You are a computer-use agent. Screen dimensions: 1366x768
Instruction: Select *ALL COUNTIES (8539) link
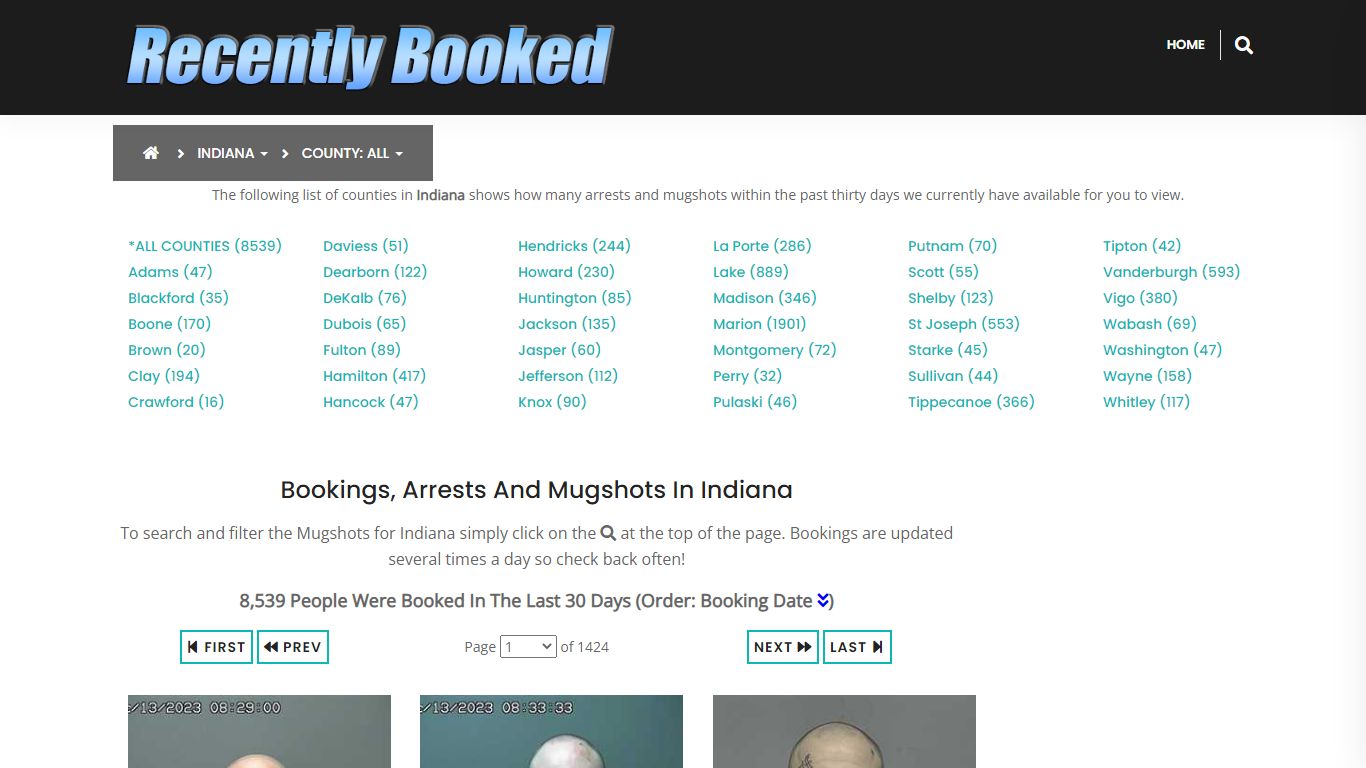pos(205,246)
